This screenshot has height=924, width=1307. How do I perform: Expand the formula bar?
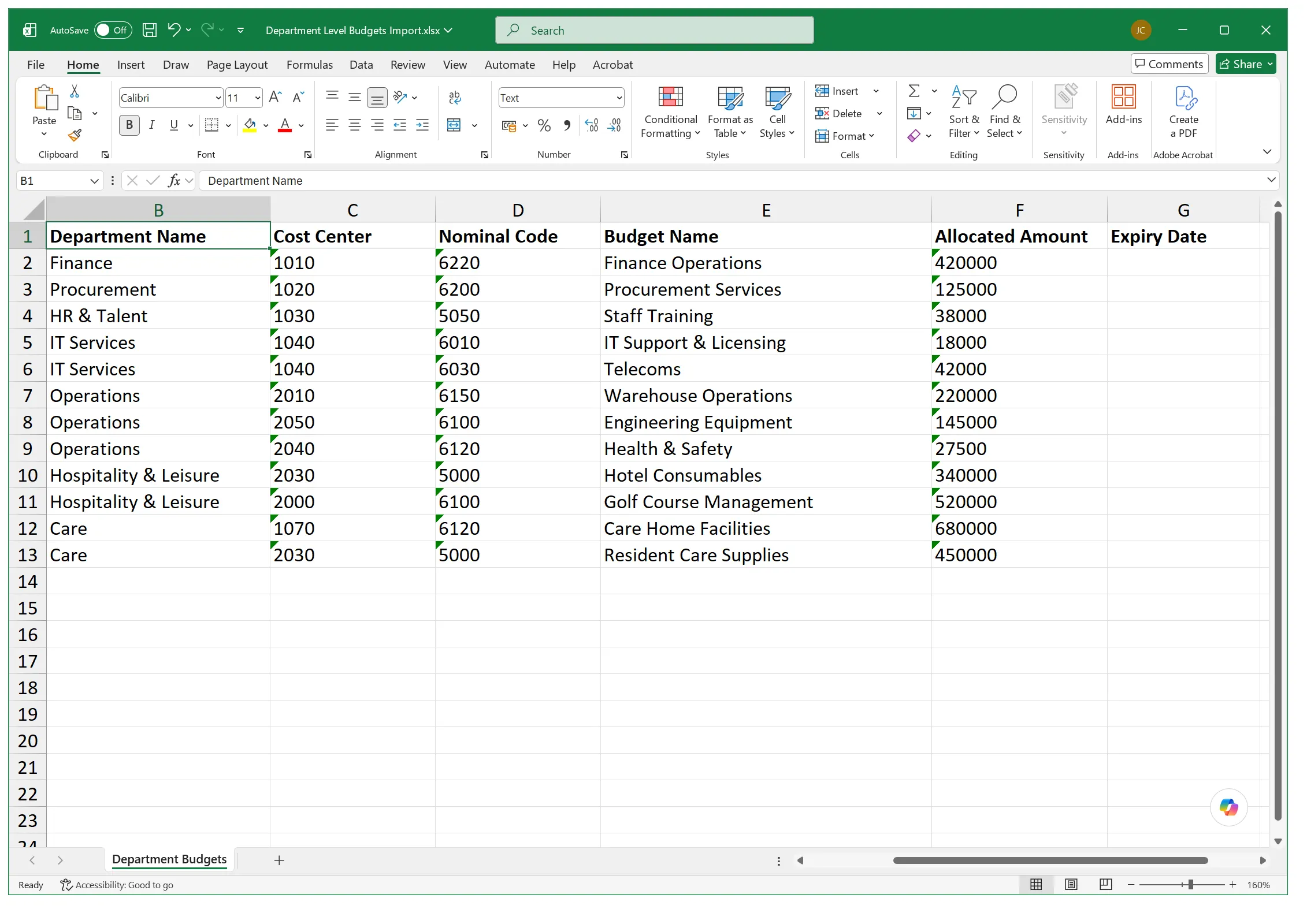1271,180
